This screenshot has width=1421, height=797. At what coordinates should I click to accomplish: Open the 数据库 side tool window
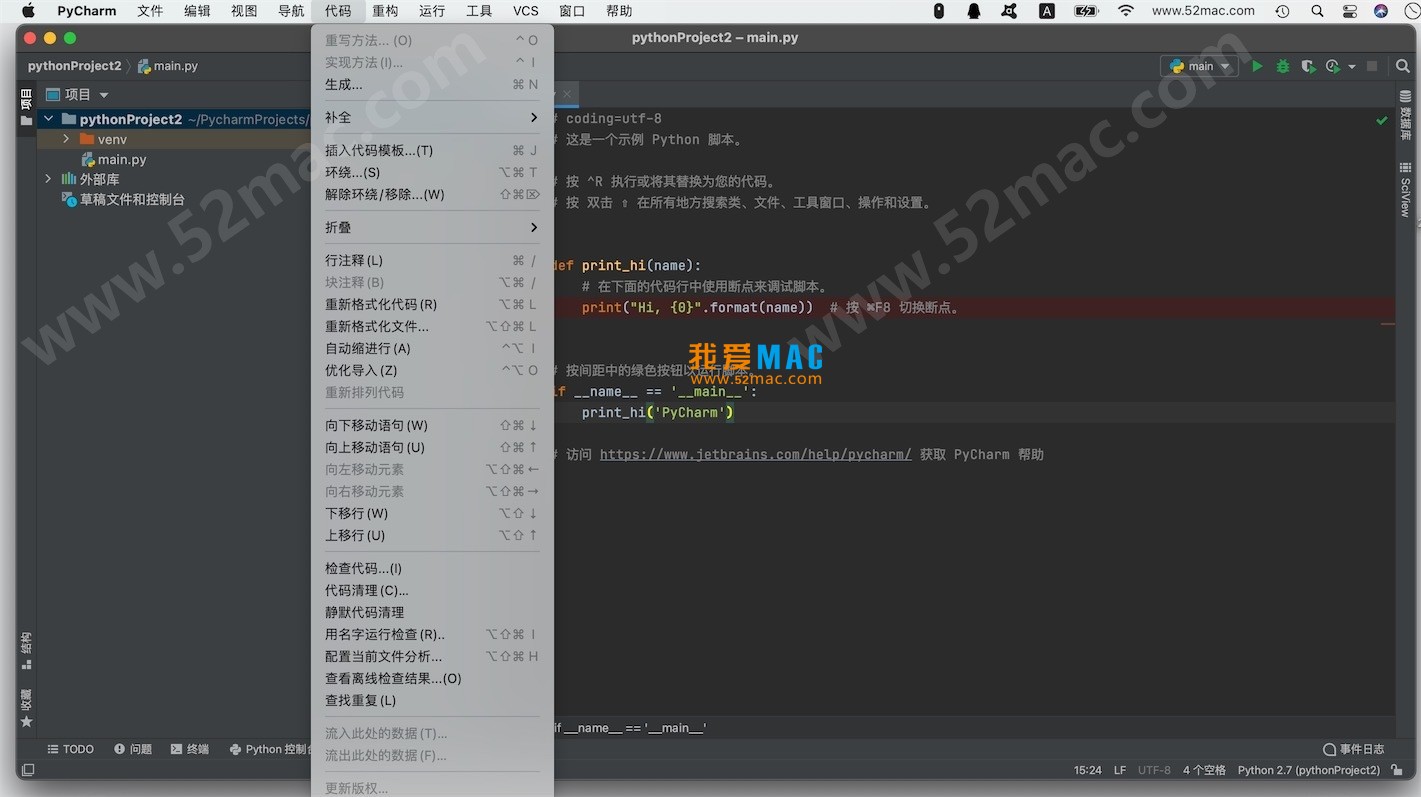[x=1405, y=116]
